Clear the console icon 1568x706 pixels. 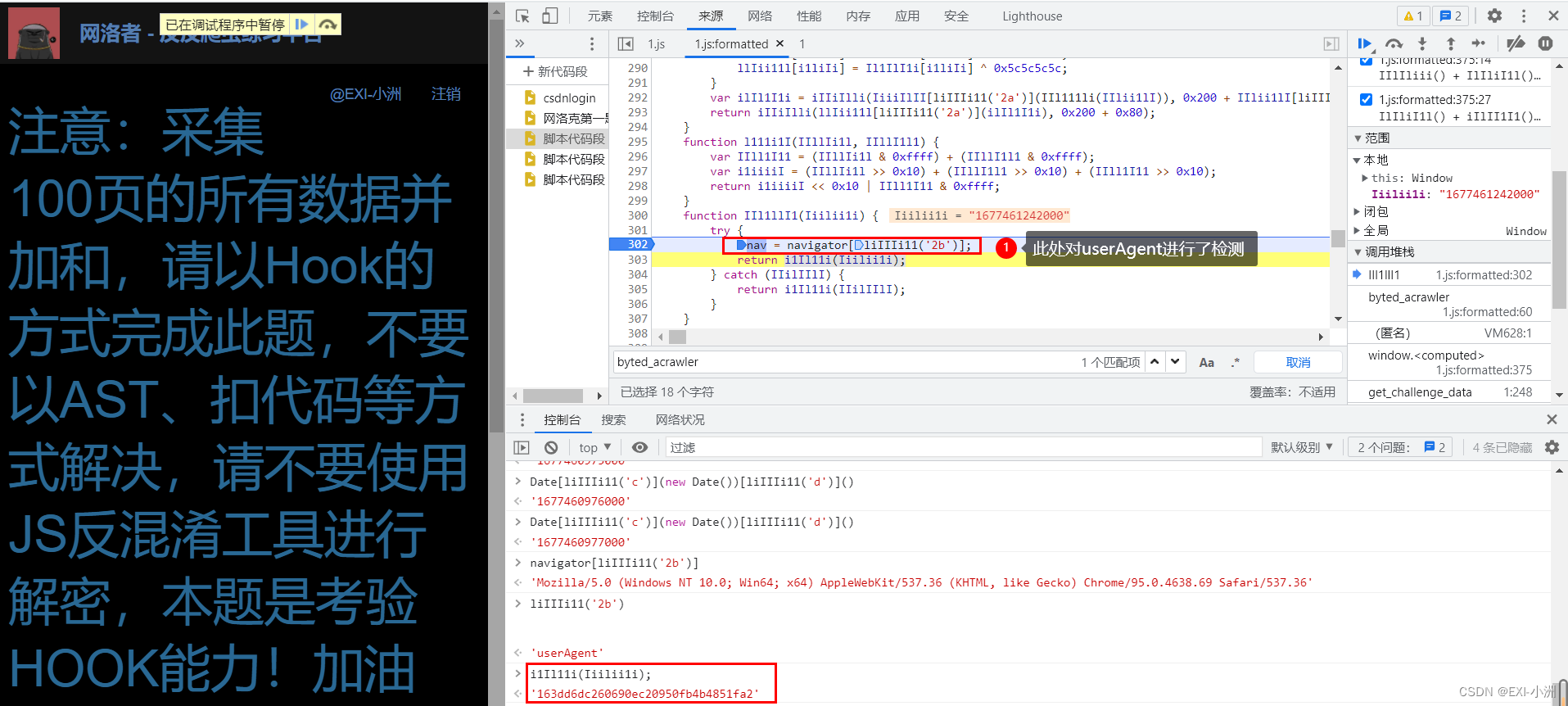551,447
